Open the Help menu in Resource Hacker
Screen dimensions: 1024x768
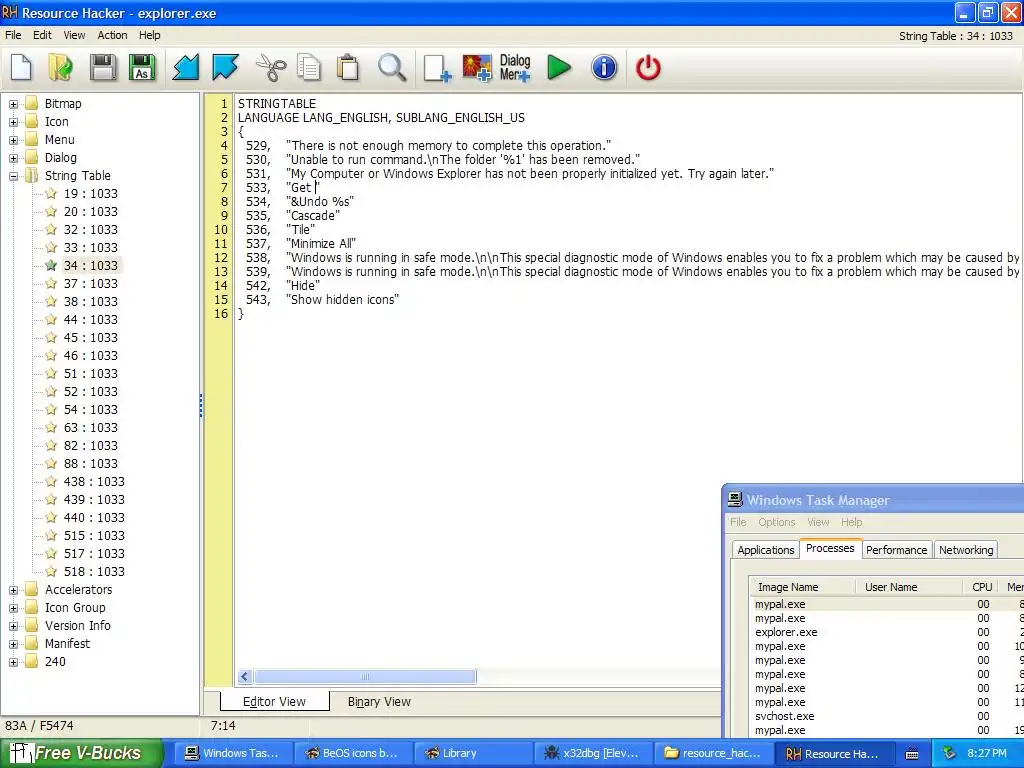pos(150,35)
